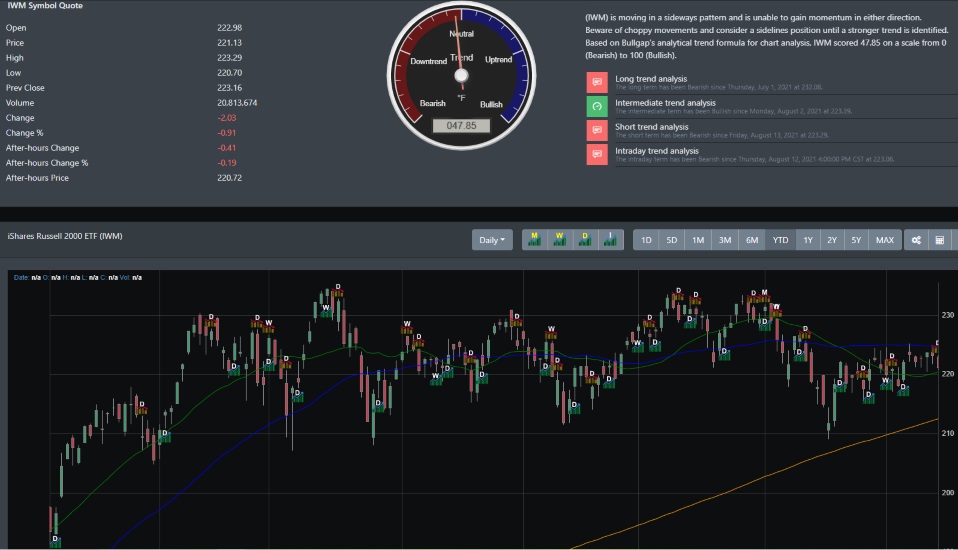958x550 pixels.
Task: Click the Neutral label on the gauge
Action: click(461, 34)
